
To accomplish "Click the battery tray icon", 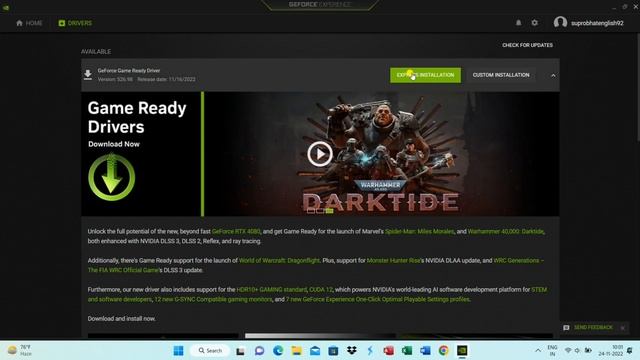I will (588, 351).
